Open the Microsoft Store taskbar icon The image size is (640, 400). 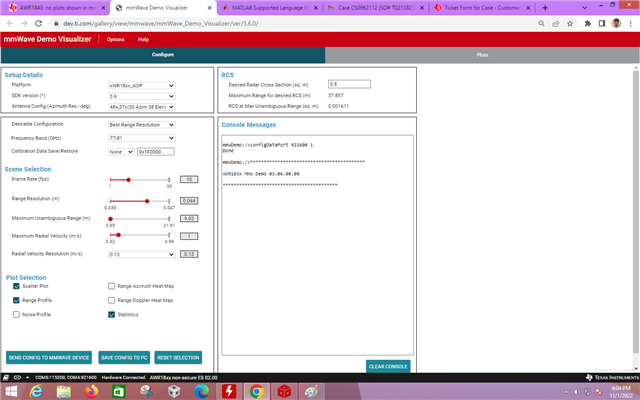tap(119, 391)
